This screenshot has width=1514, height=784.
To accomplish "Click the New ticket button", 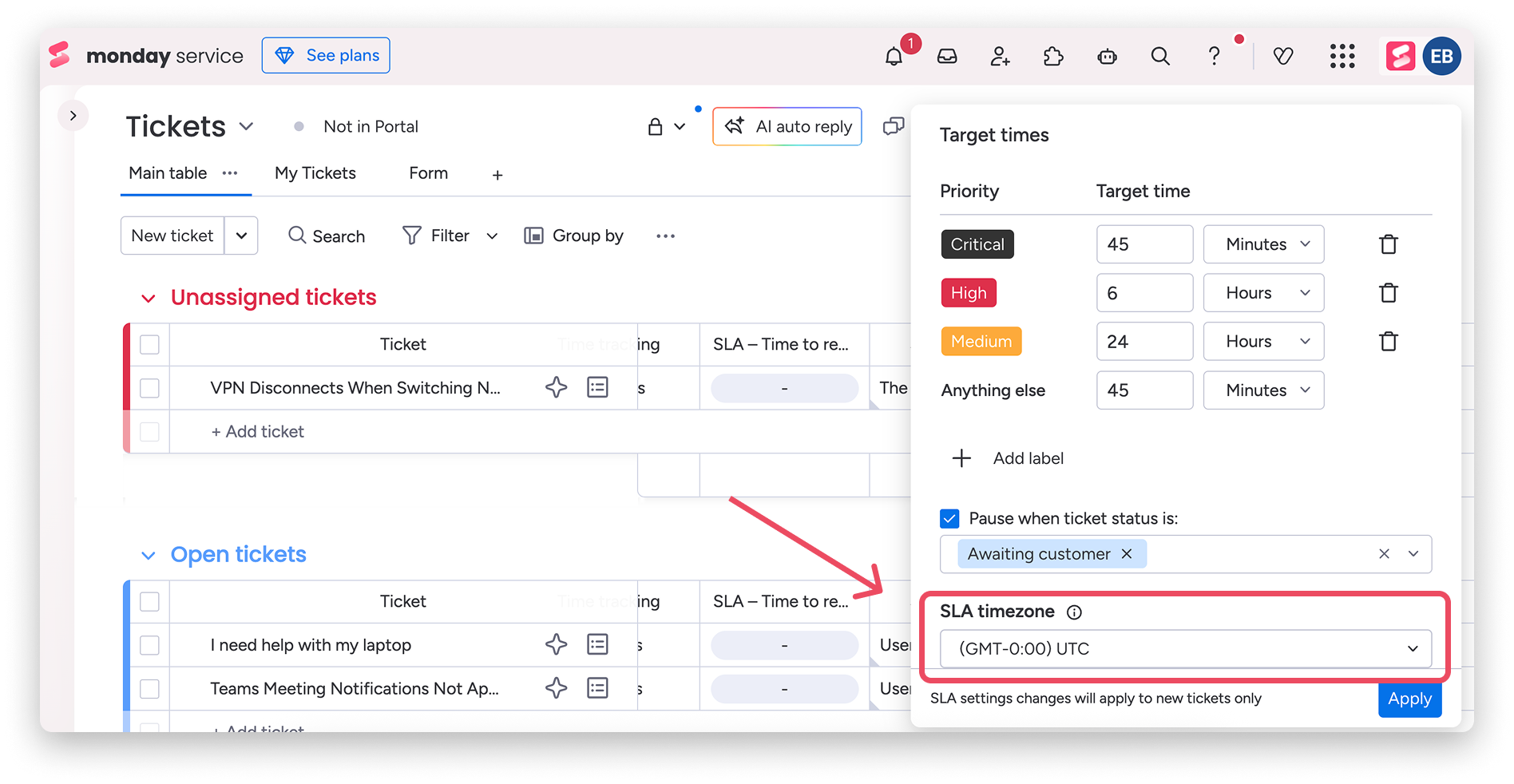I will tap(172, 236).
